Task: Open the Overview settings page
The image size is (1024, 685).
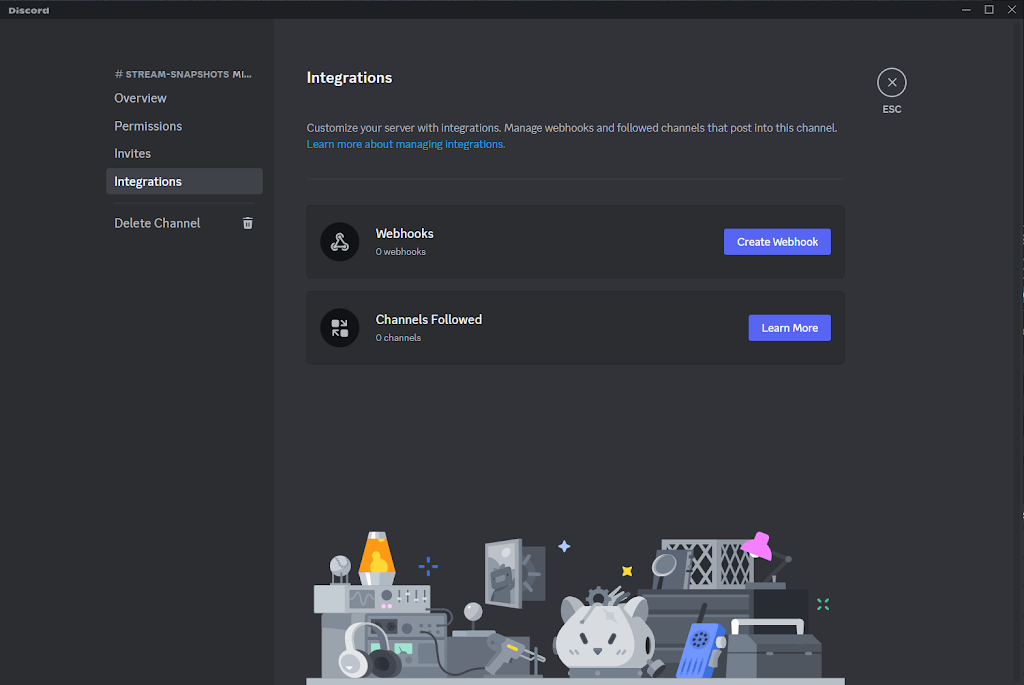Action: click(141, 98)
